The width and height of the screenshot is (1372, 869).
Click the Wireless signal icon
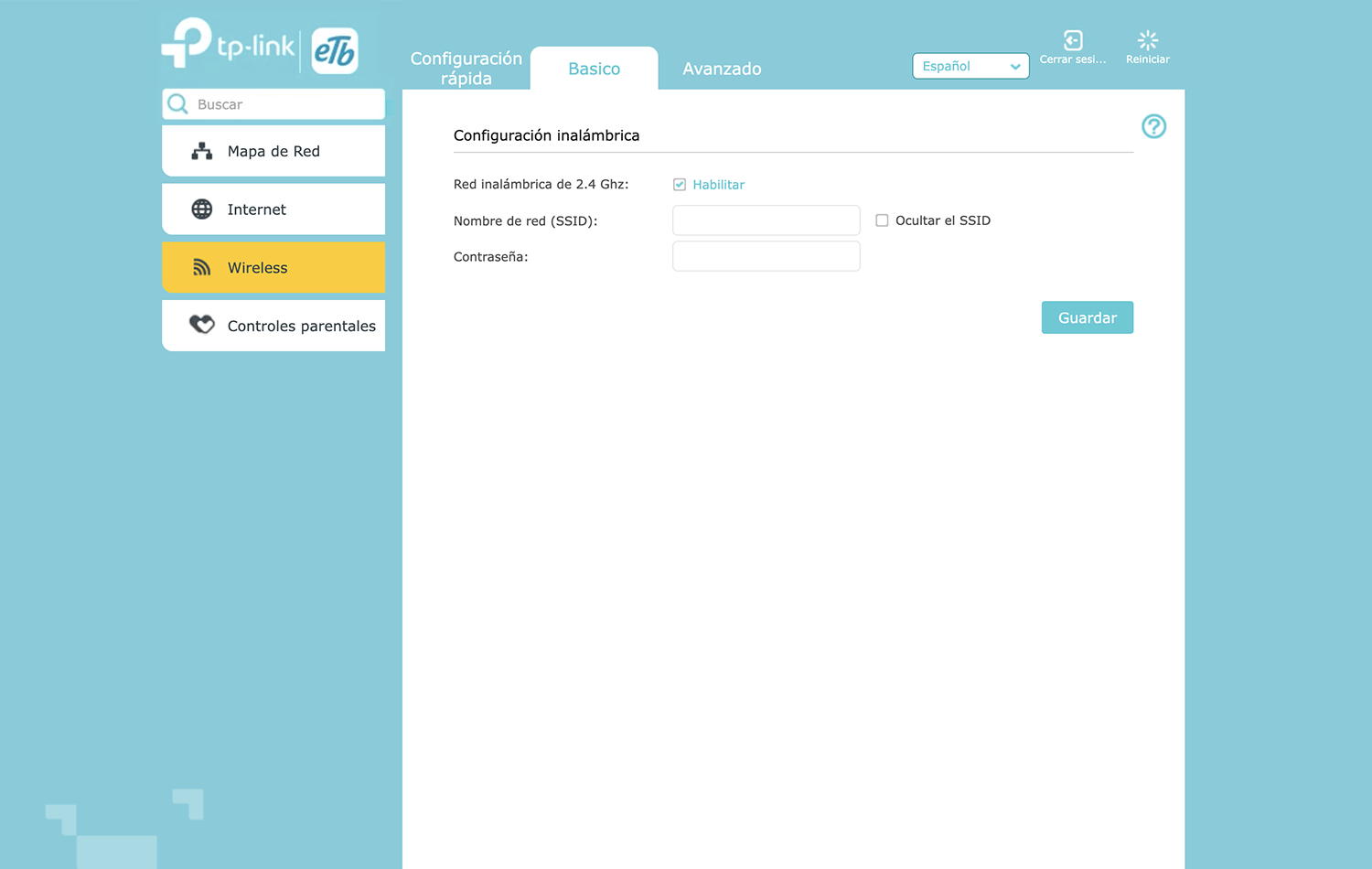pyautogui.click(x=201, y=268)
